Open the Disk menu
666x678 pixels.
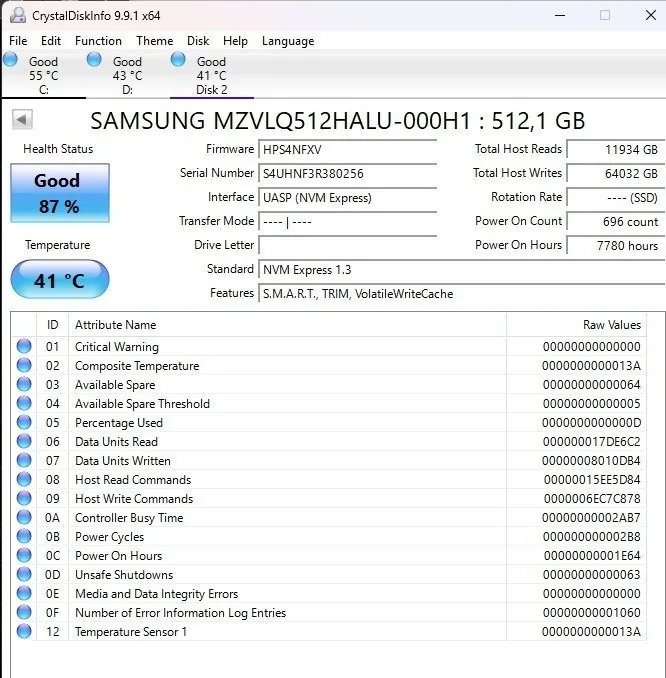point(198,41)
